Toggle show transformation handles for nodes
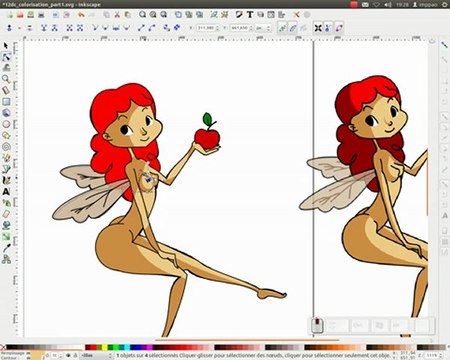 point(318,28)
